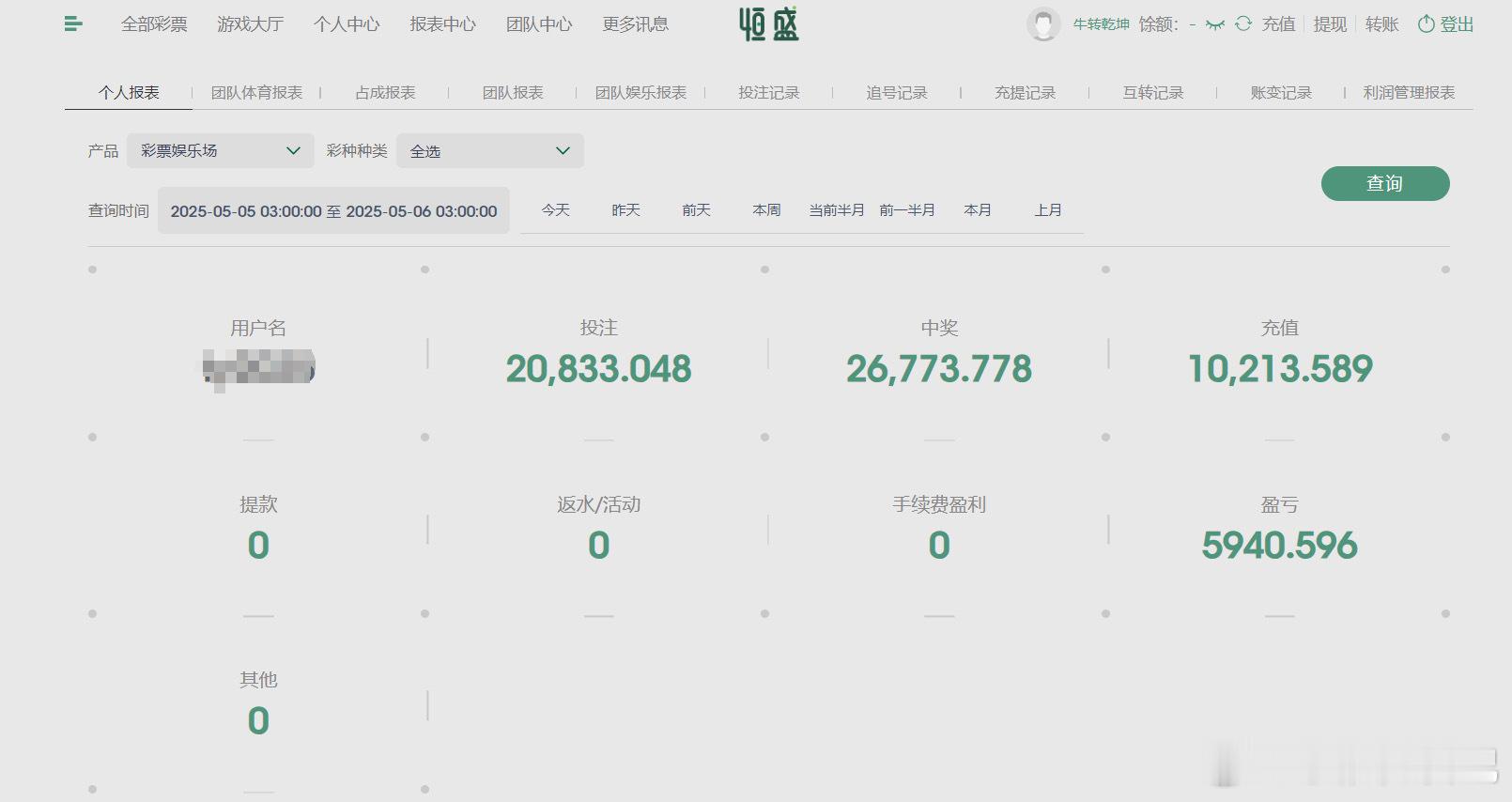Click the 查询 search button
This screenshot has height=802, width=1512.
[1385, 183]
